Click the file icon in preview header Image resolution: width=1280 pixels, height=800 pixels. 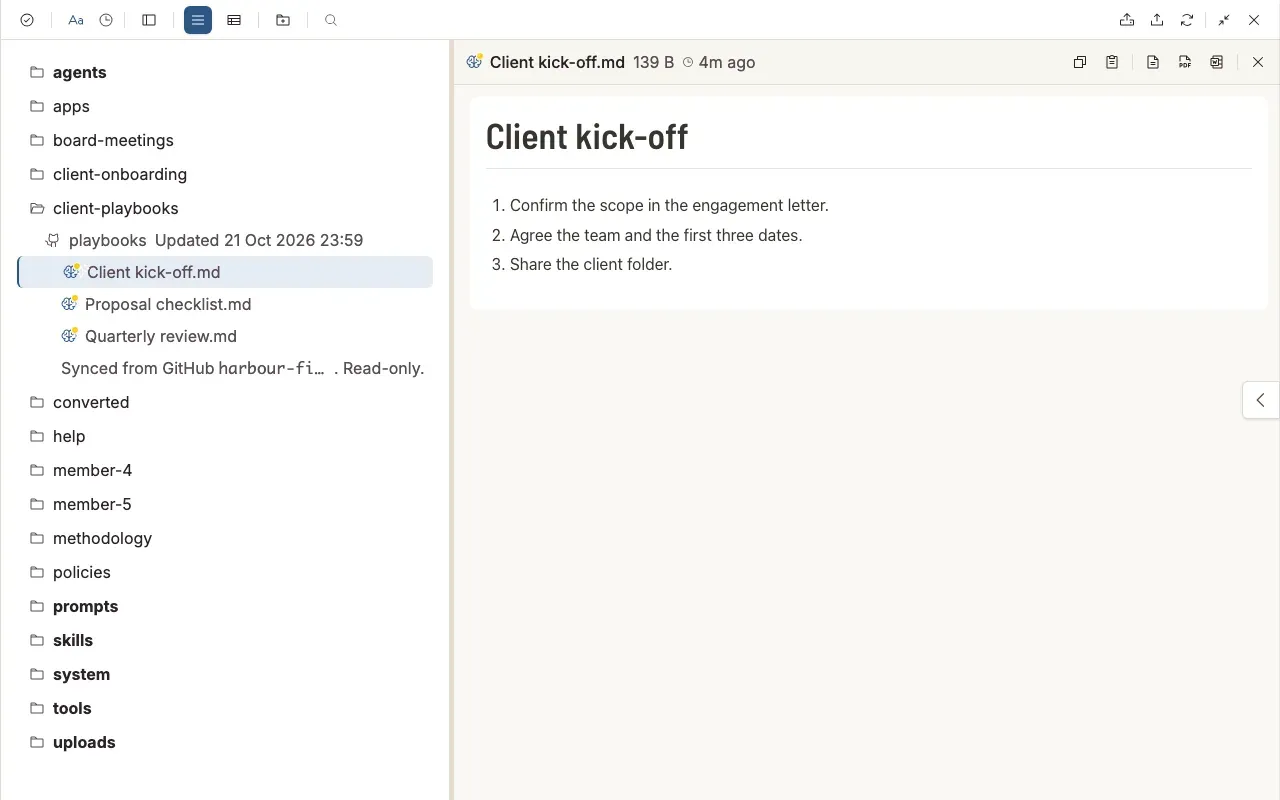click(475, 61)
